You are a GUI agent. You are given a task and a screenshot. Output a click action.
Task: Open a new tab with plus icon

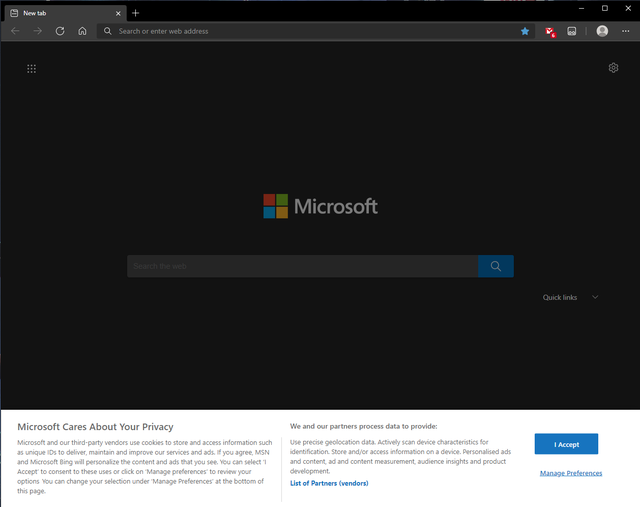coord(136,13)
